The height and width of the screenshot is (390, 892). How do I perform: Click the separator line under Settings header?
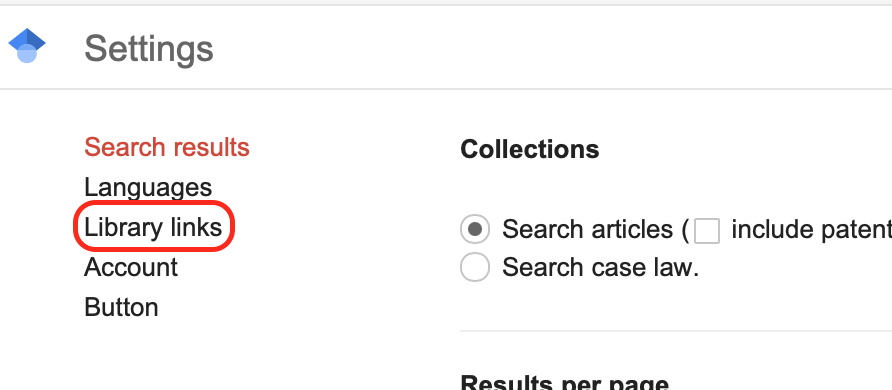(446, 89)
